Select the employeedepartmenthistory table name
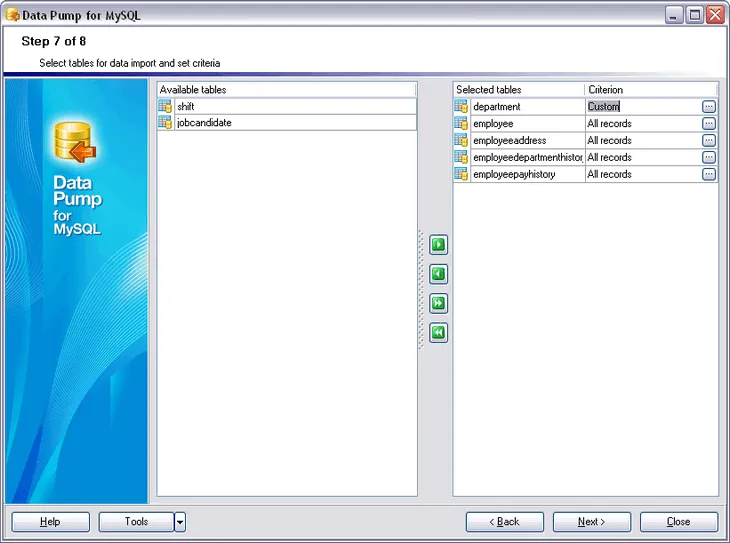 point(527,157)
